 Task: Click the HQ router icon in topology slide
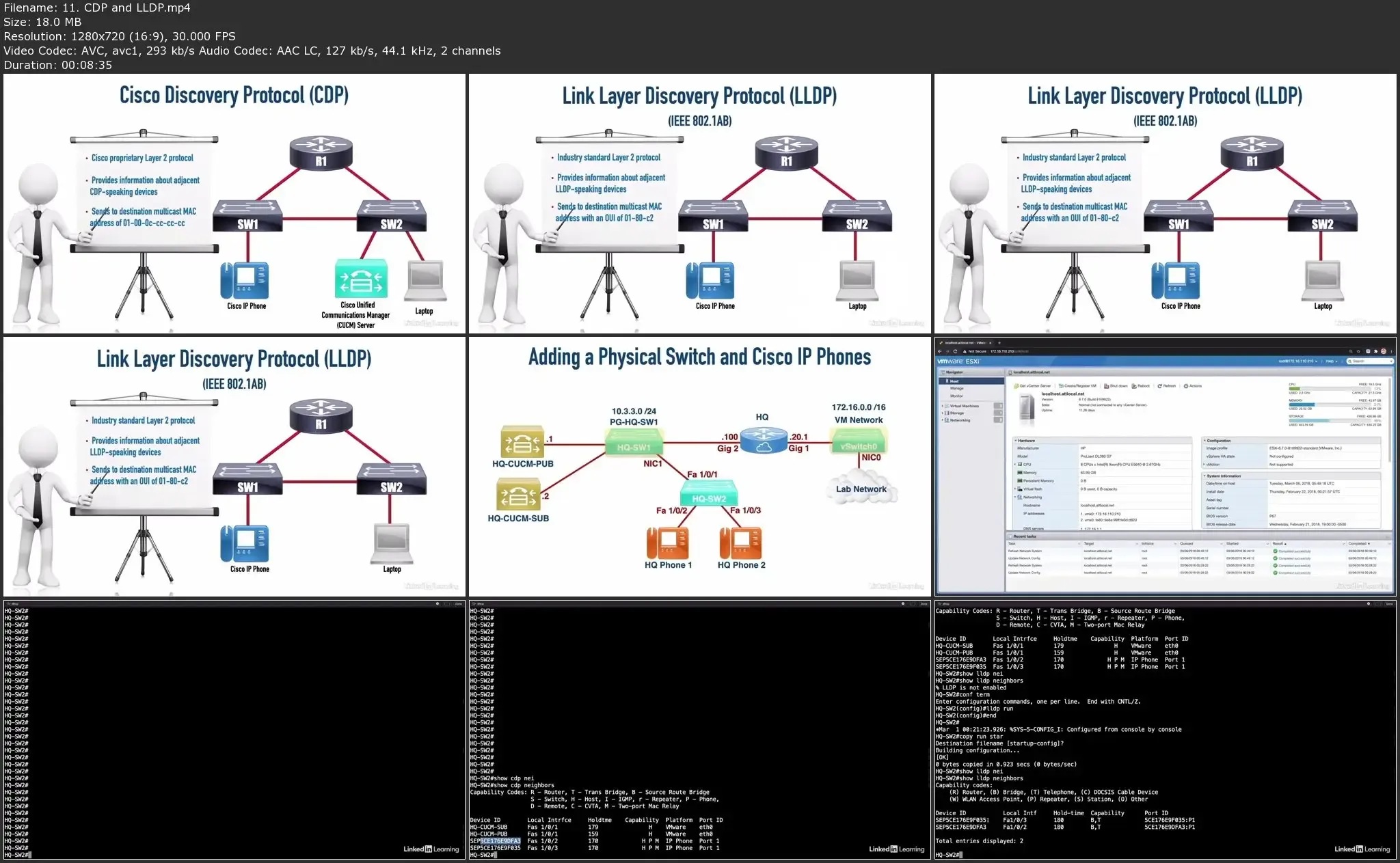764,440
